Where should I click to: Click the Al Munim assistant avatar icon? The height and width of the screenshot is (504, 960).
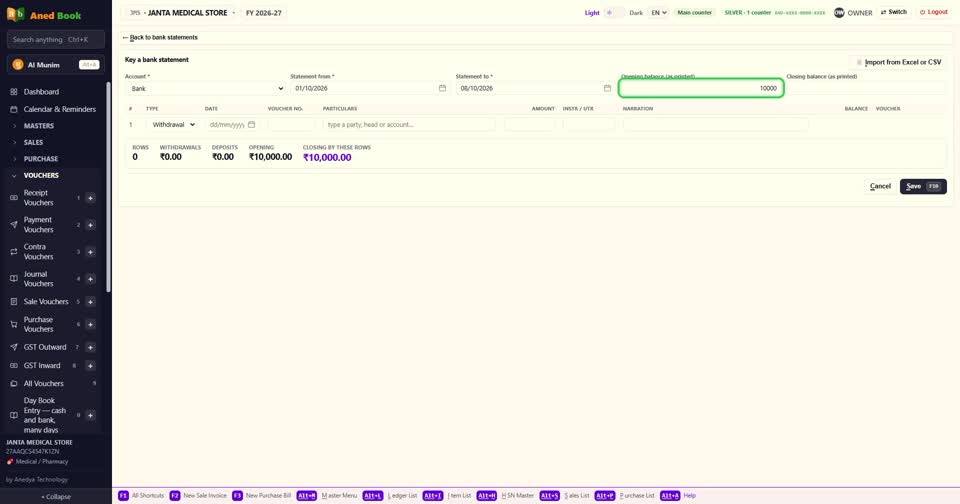point(18,65)
